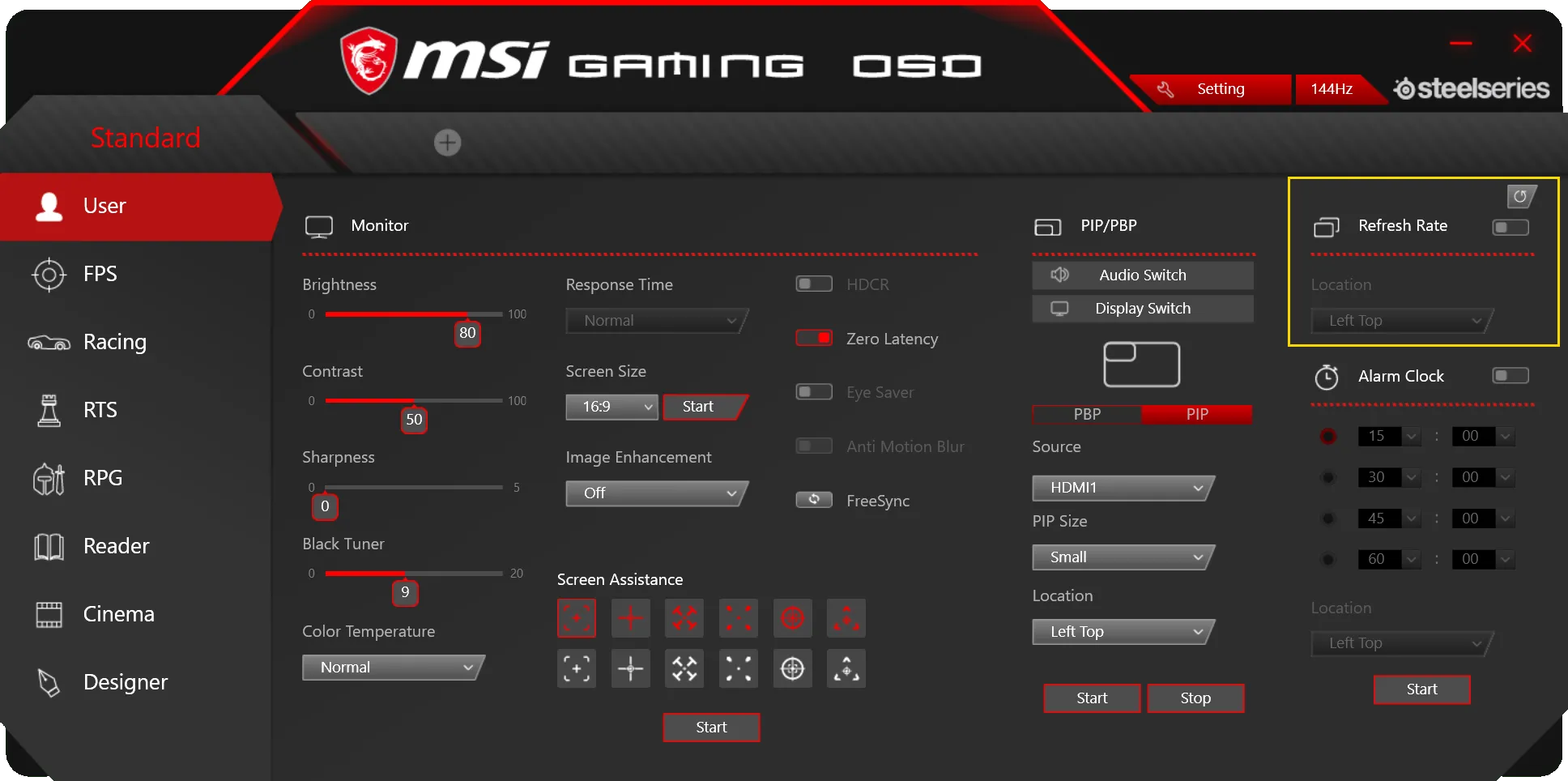Click the Audio Switch button

[1143, 275]
